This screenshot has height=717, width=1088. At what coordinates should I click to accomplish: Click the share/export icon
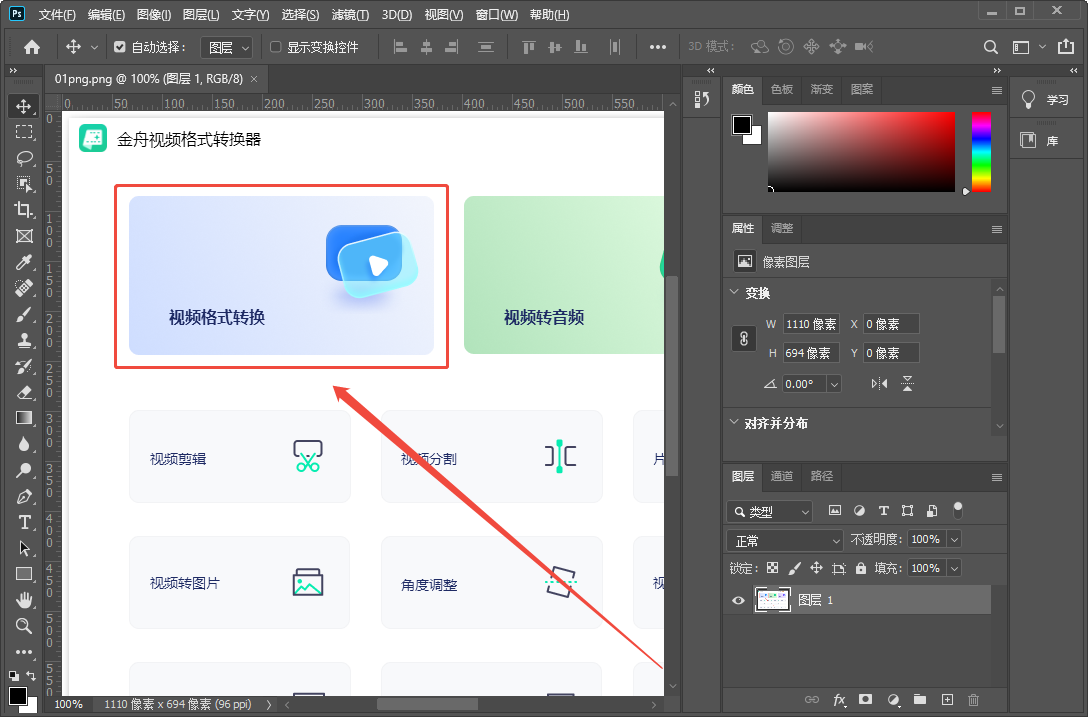tap(1066, 47)
